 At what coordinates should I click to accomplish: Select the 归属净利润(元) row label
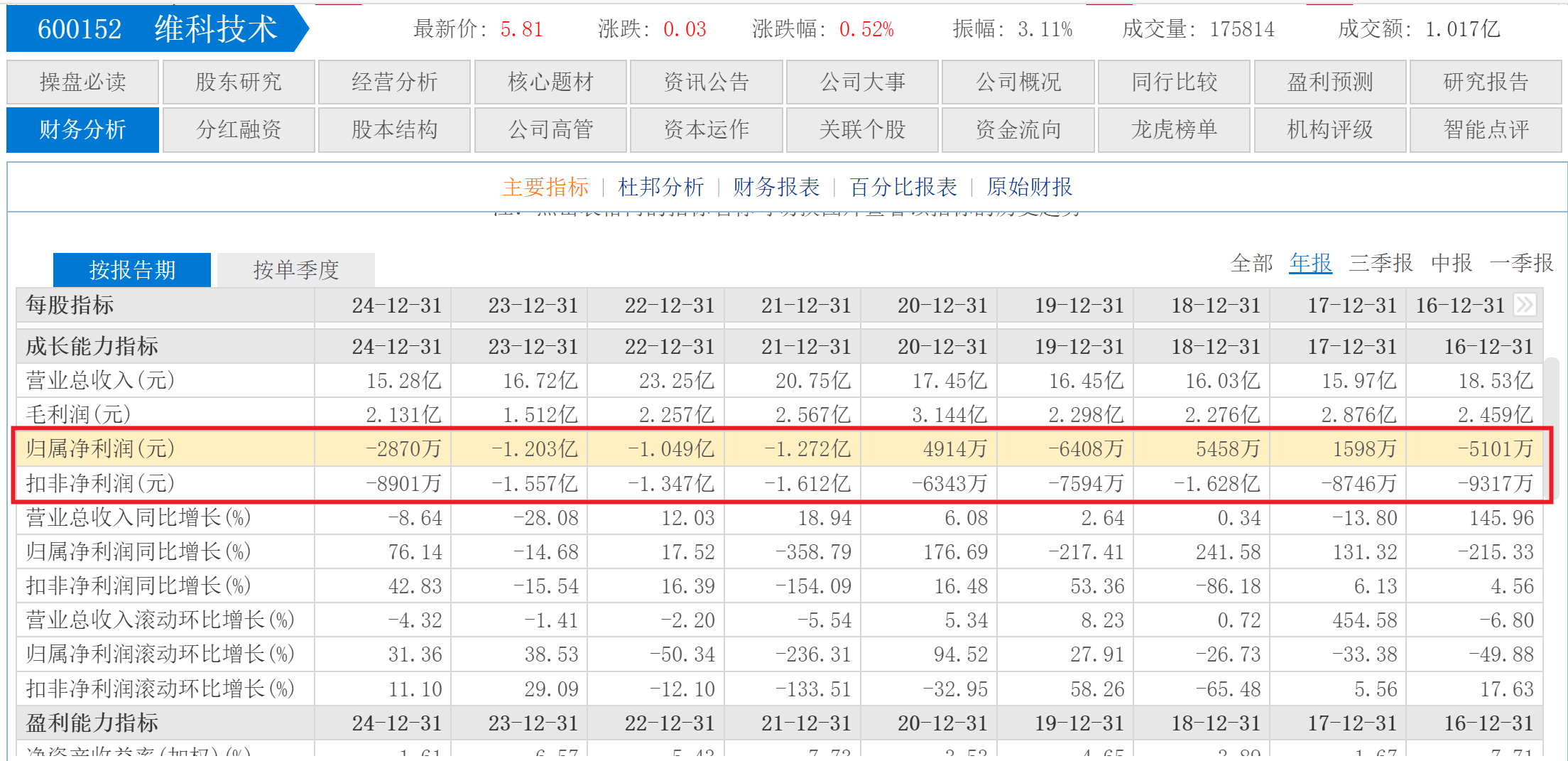tap(100, 449)
